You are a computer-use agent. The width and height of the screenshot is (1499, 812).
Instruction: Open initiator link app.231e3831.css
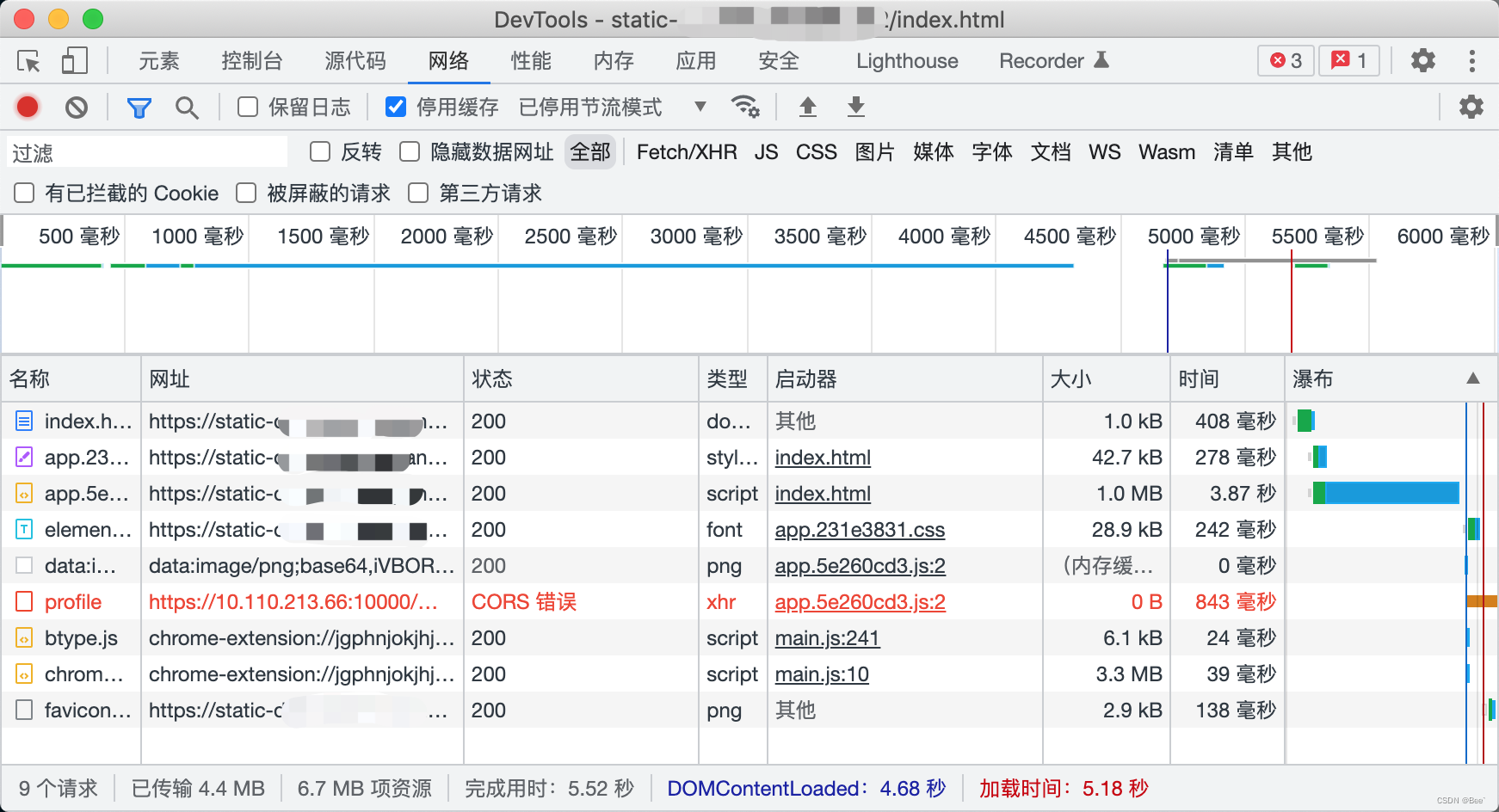coord(860,530)
